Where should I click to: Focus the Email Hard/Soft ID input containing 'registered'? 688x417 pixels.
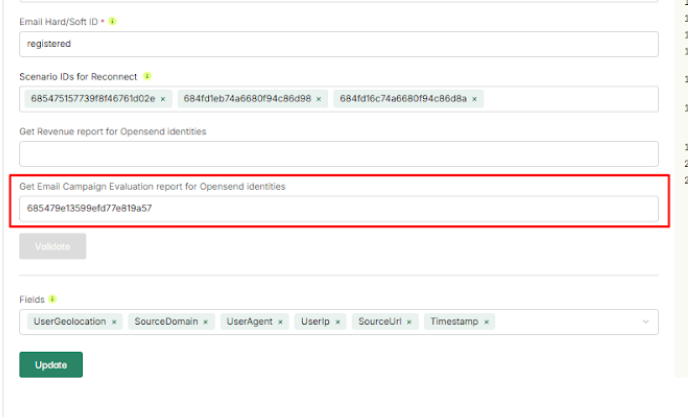pyautogui.click(x=338, y=44)
